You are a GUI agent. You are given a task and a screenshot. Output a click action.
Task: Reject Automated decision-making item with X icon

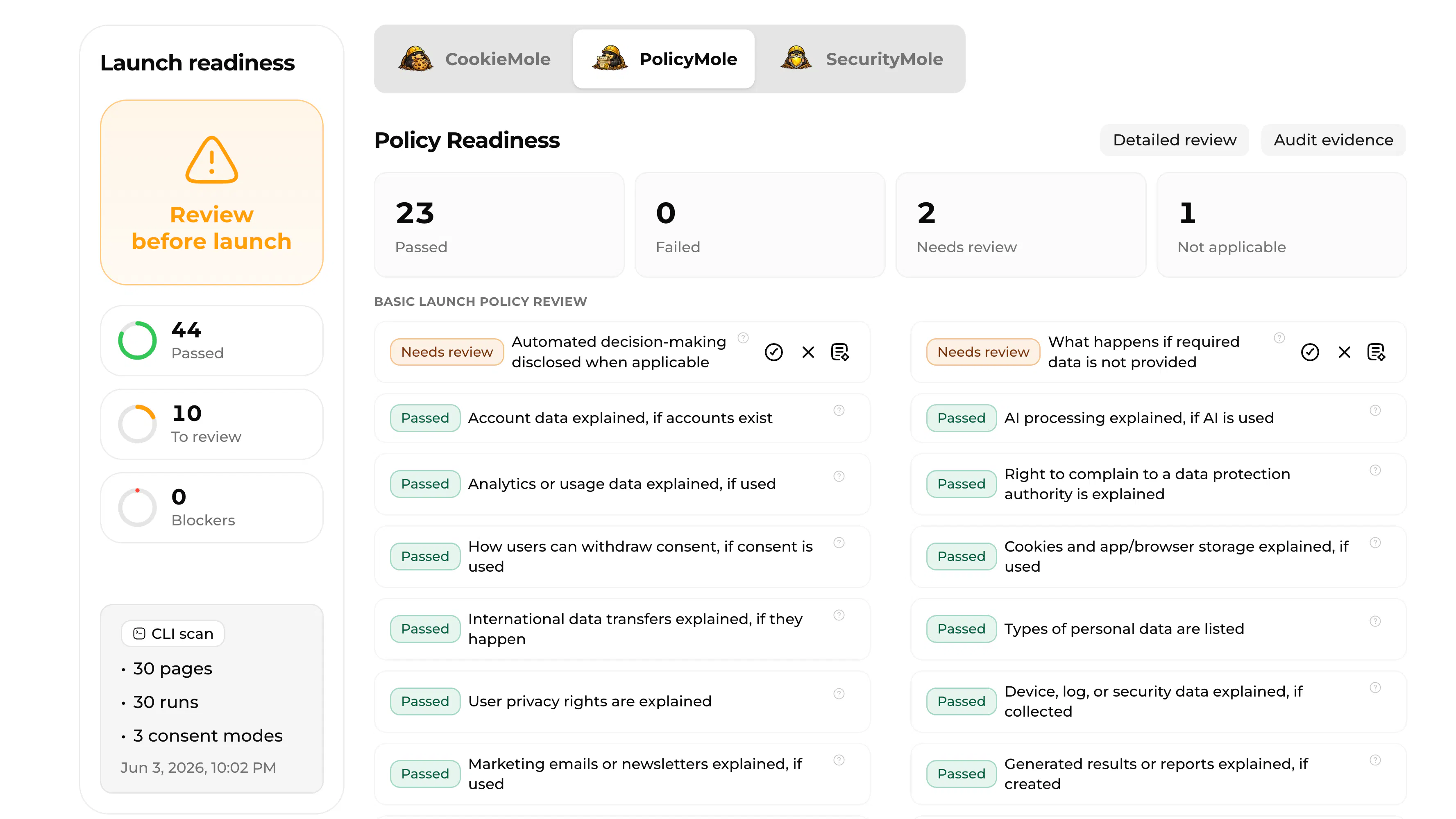pyautogui.click(x=808, y=352)
